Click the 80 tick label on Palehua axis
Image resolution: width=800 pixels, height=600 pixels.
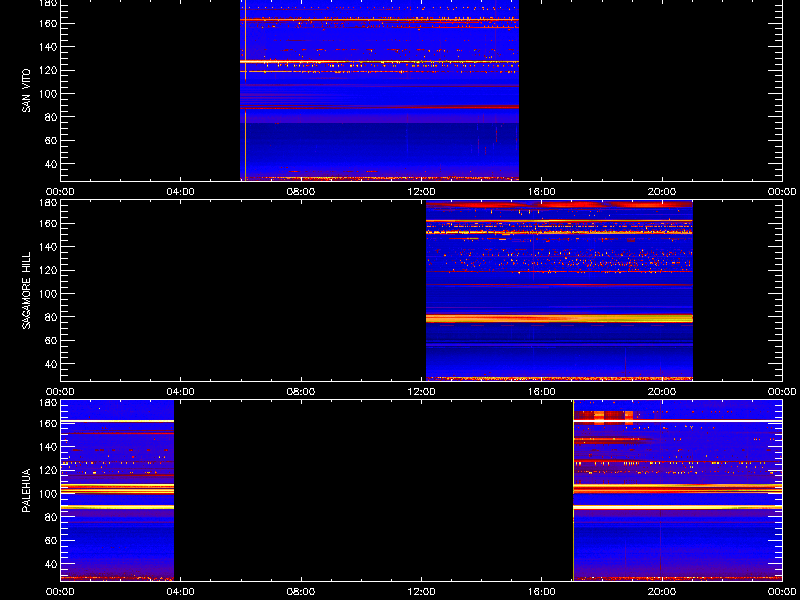(49, 517)
